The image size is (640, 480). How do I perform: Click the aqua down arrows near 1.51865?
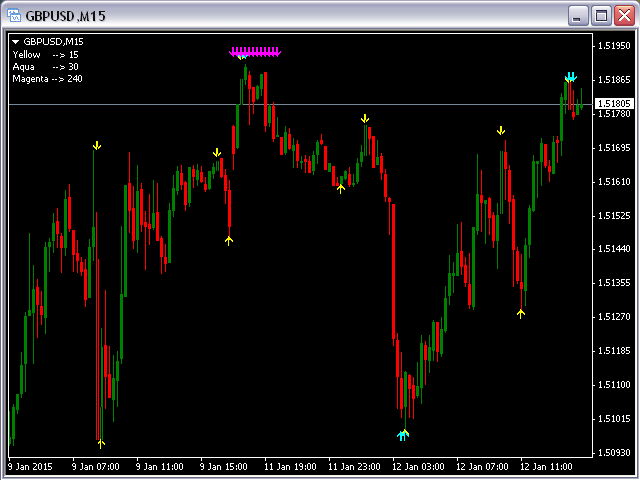[x=571, y=77]
